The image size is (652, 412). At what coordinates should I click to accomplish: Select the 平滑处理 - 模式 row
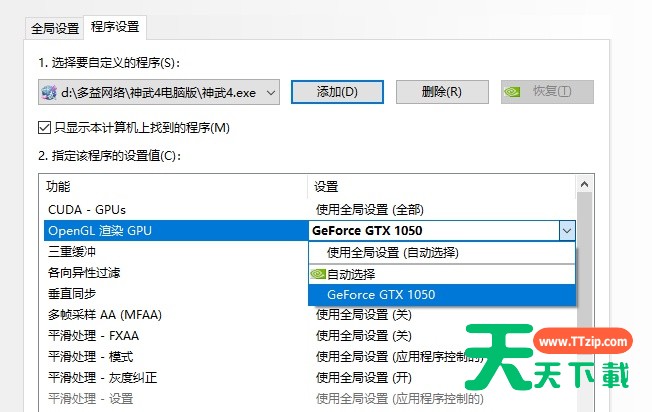click(310, 357)
